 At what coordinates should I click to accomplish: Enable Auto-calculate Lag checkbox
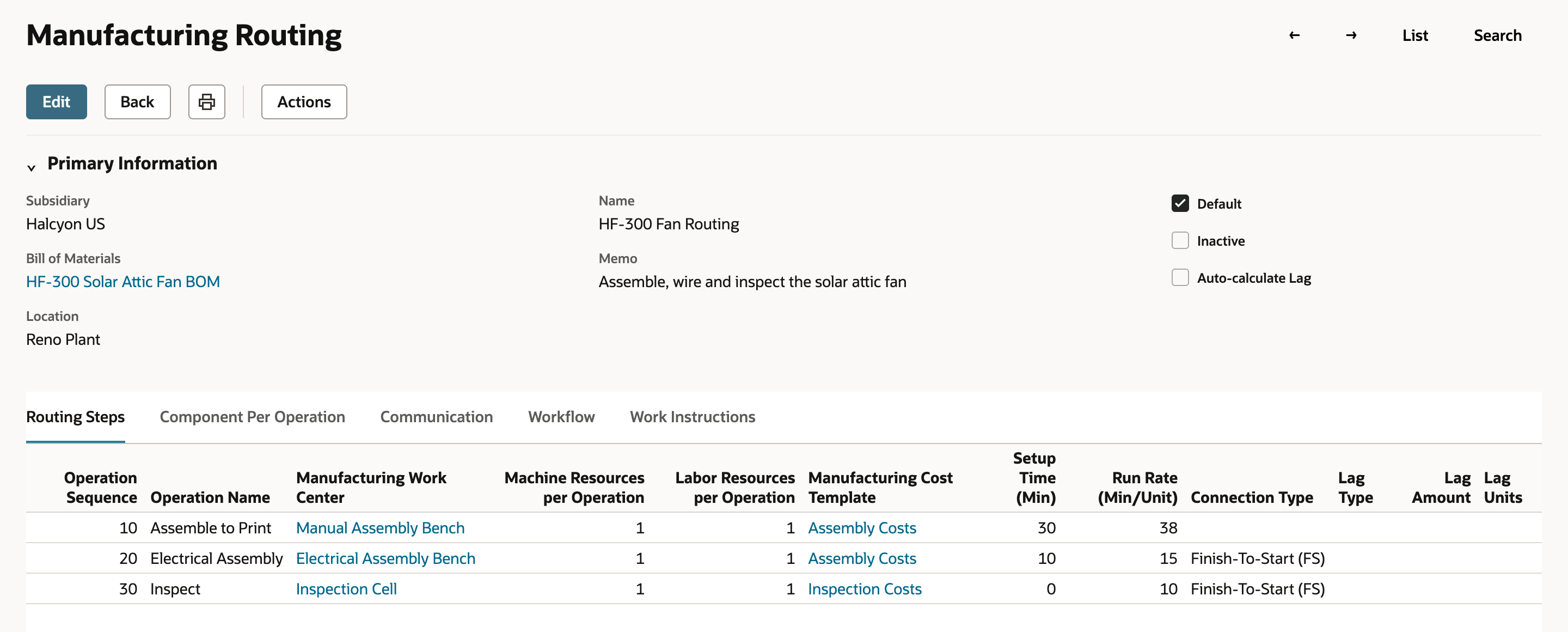coord(1180,278)
